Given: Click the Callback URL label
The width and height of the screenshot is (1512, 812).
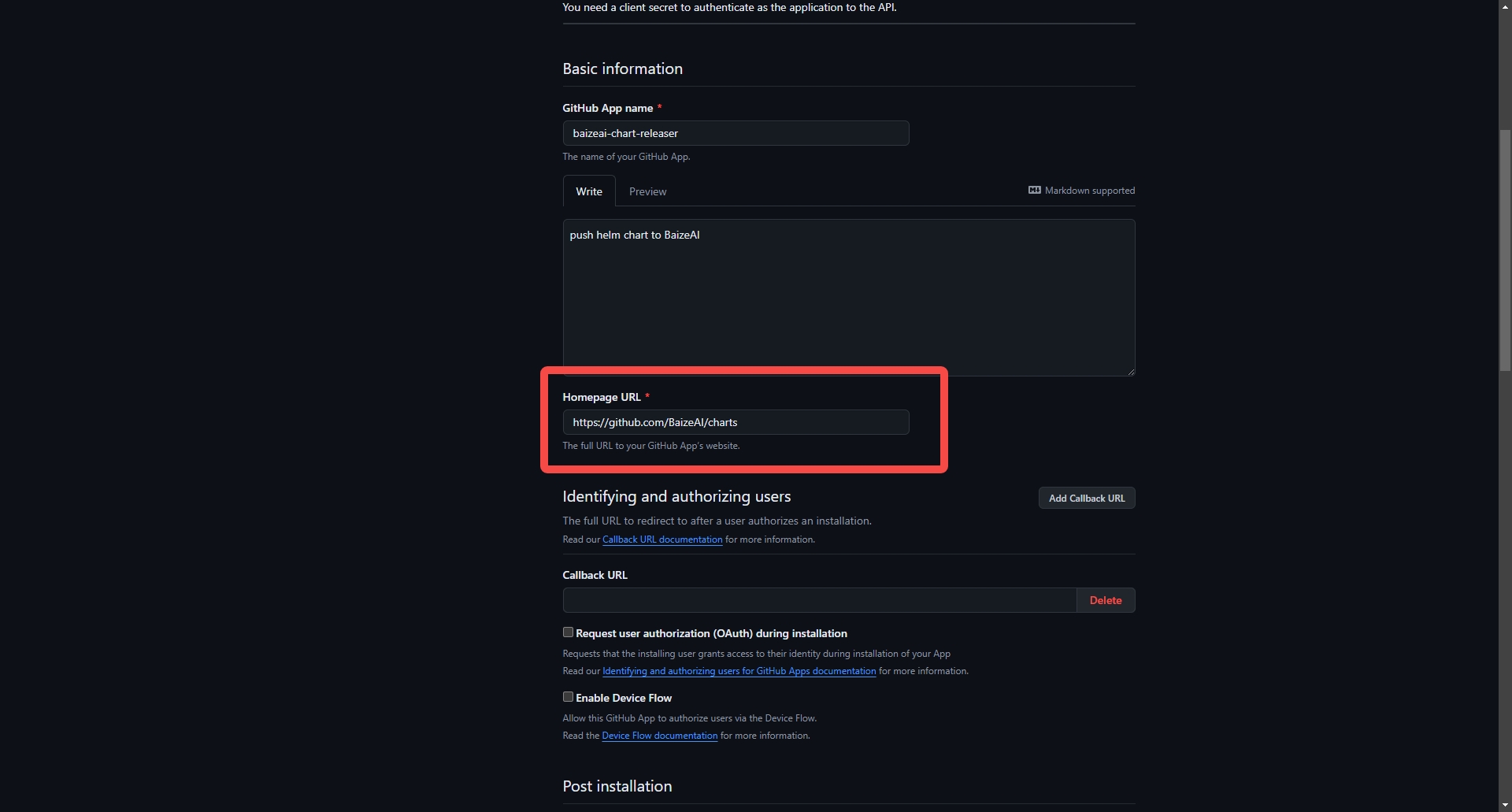Looking at the screenshot, I should coord(595,575).
